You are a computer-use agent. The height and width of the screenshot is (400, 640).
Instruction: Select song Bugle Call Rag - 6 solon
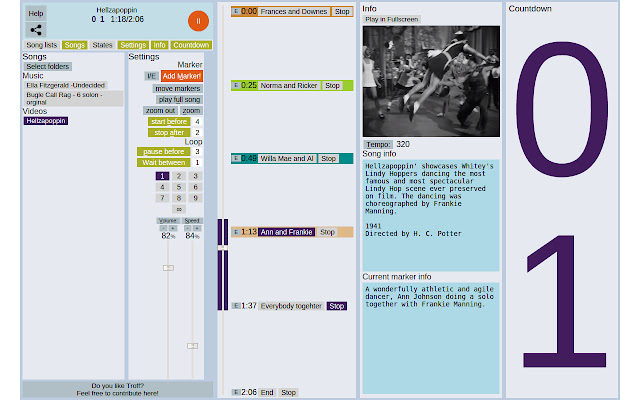[73, 98]
